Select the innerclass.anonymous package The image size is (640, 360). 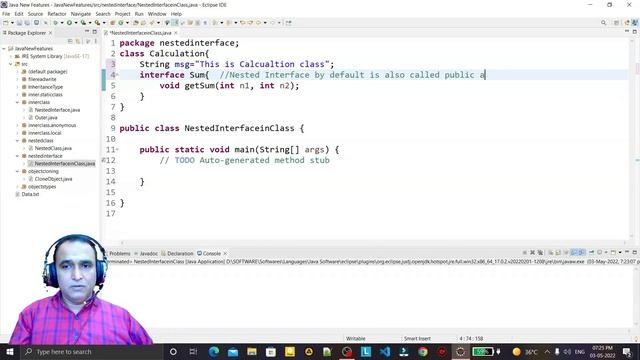52,125
